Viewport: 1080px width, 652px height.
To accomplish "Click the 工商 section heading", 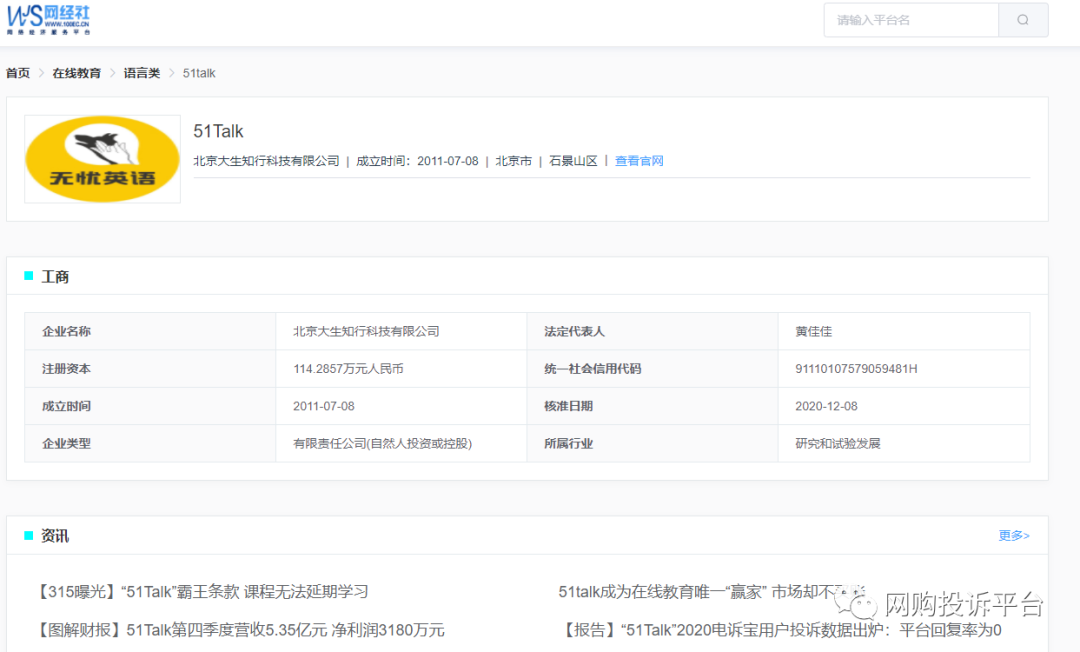I will tap(55, 277).
